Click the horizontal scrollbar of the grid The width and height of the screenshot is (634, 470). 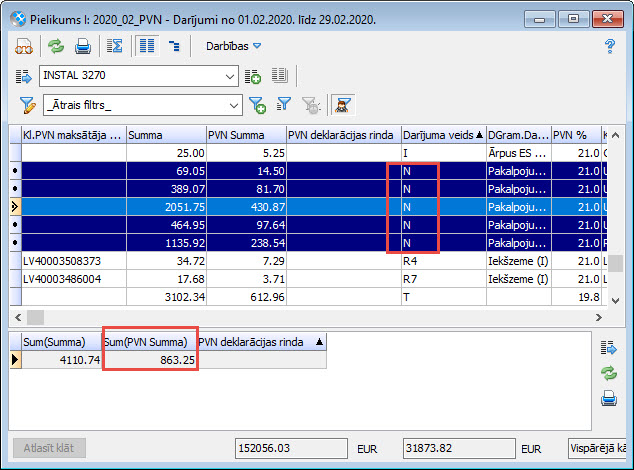300,316
